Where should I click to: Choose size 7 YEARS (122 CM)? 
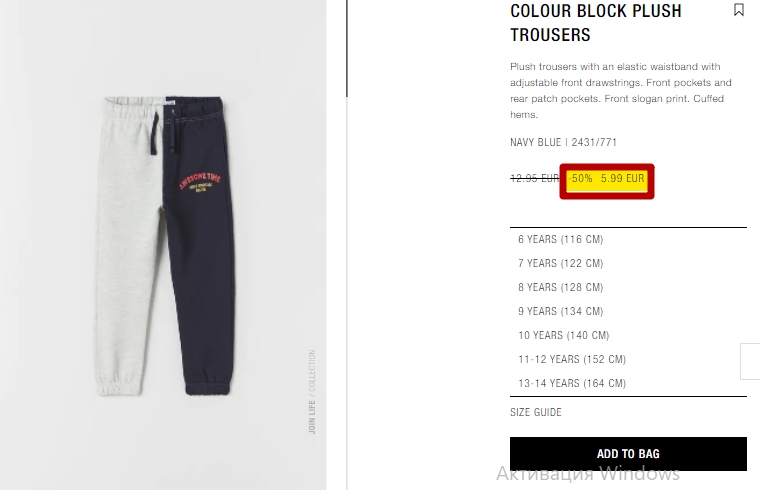pyautogui.click(x=560, y=263)
